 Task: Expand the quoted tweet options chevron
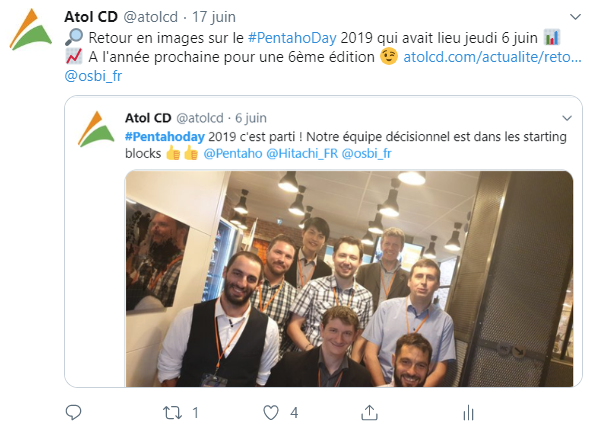click(x=567, y=118)
